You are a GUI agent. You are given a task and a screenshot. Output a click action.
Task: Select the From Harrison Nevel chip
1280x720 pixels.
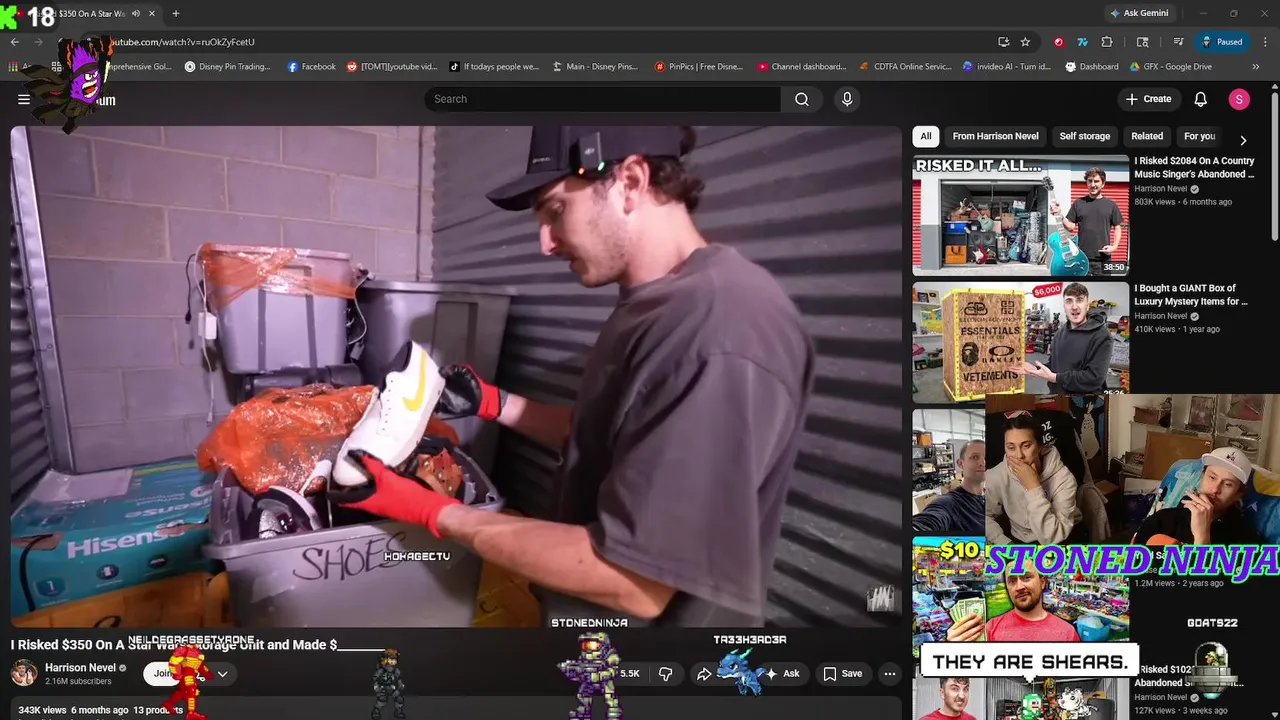(x=995, y=136)
